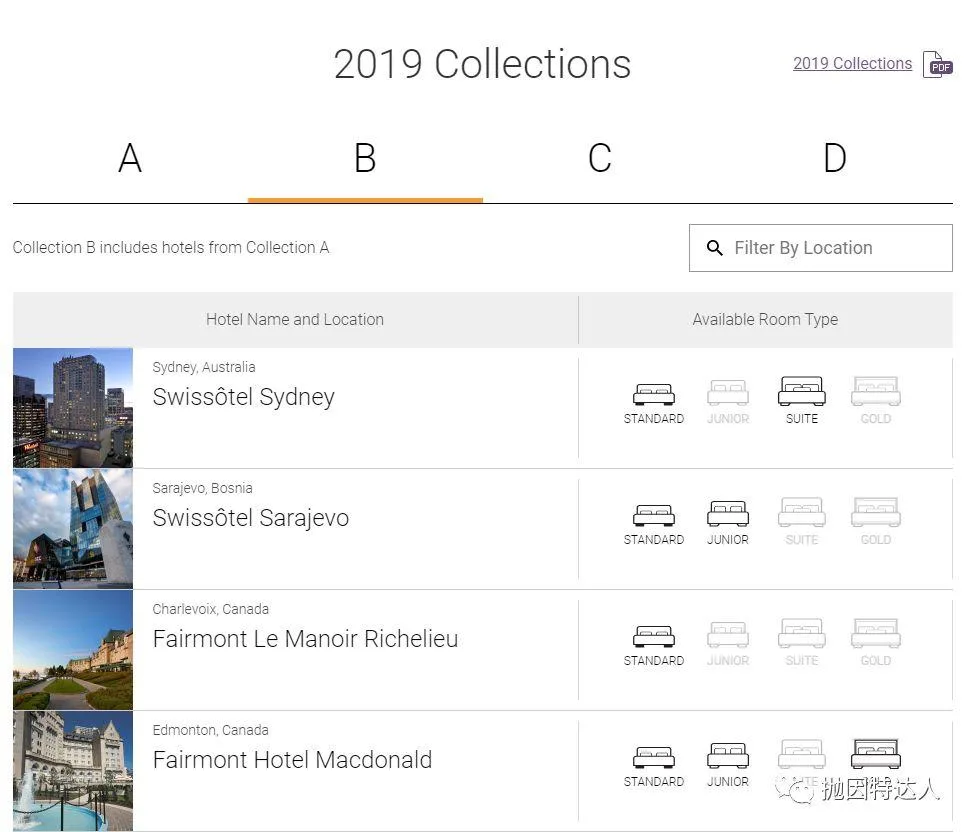This screenshot has width=972, height=832.
Task: Open the 2019 Collections link
Action: pyautogui.click(x=852, y=63)
